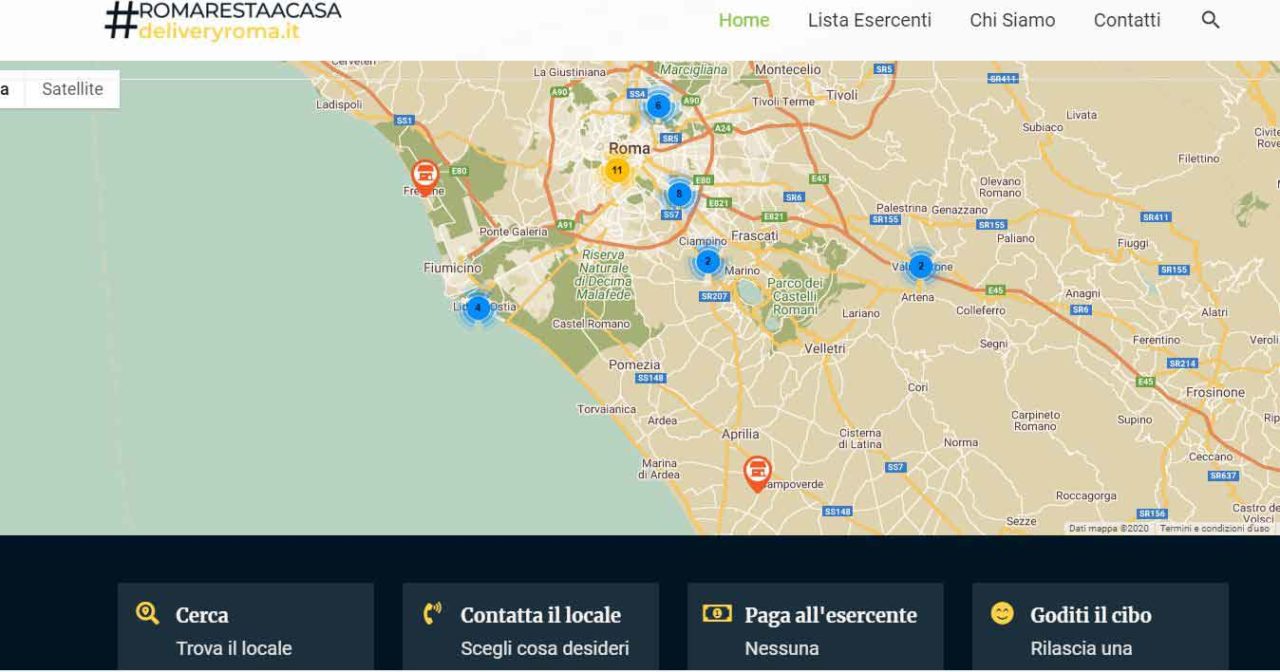Click the phone icon beside Contatta il locale
This screenshot has height=672, width=1280.
[432, 614]
